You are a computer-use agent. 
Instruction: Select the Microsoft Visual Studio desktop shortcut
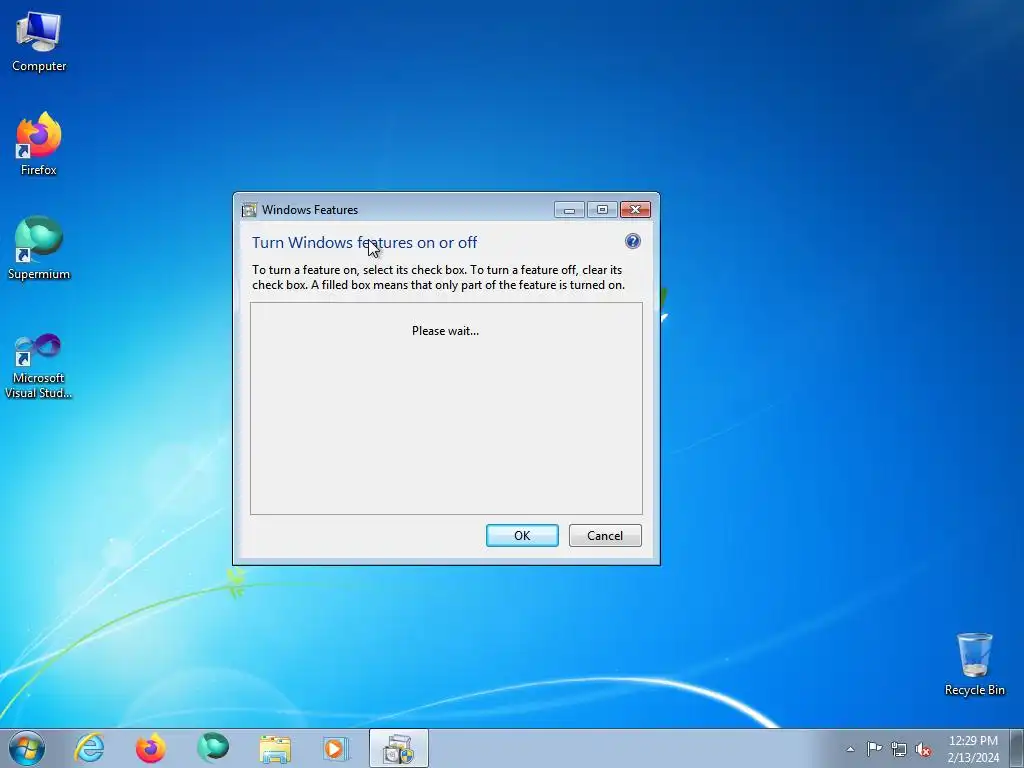tap(39, 366)
